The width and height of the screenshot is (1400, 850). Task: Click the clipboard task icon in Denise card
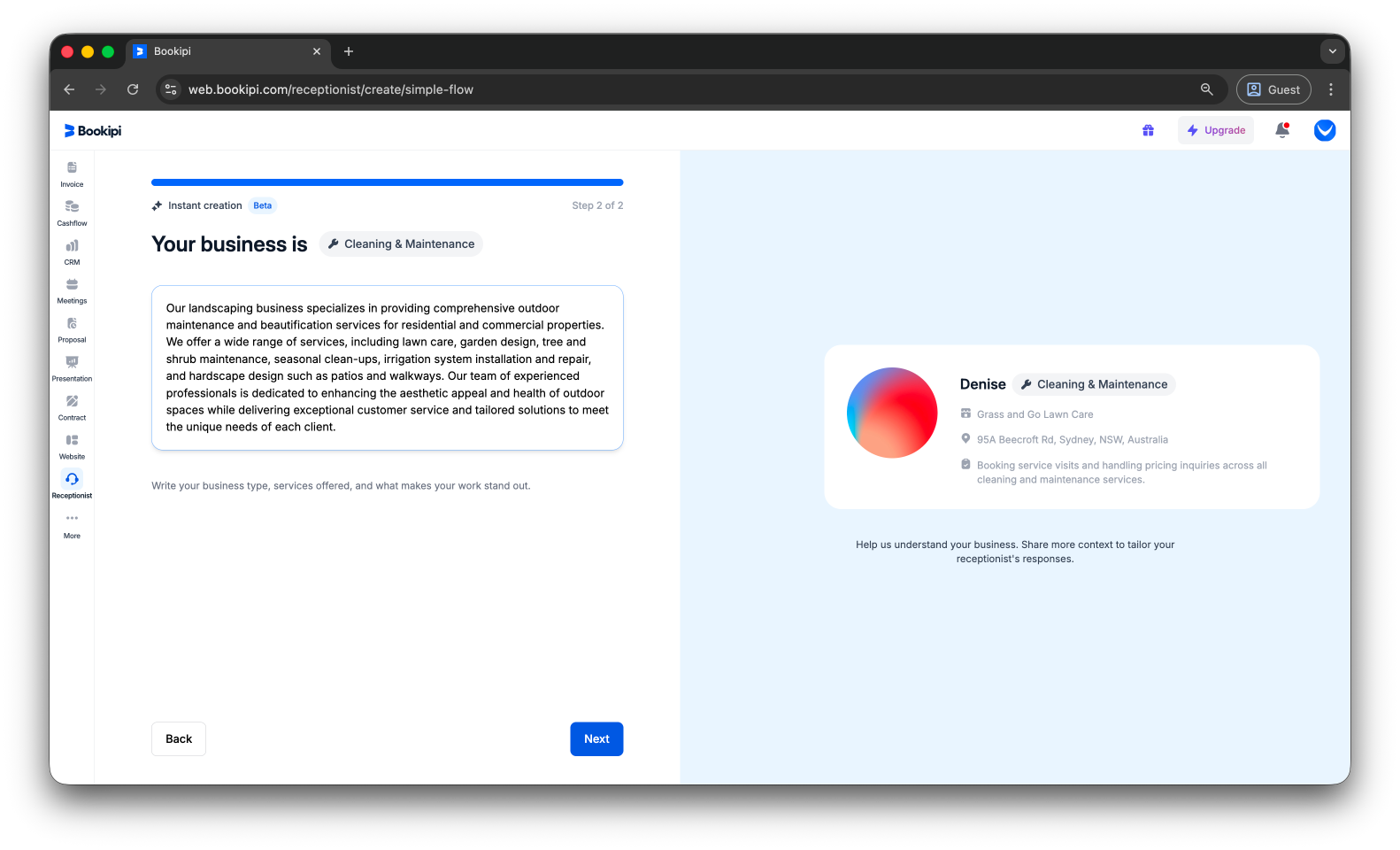click(x=965, y=464)
